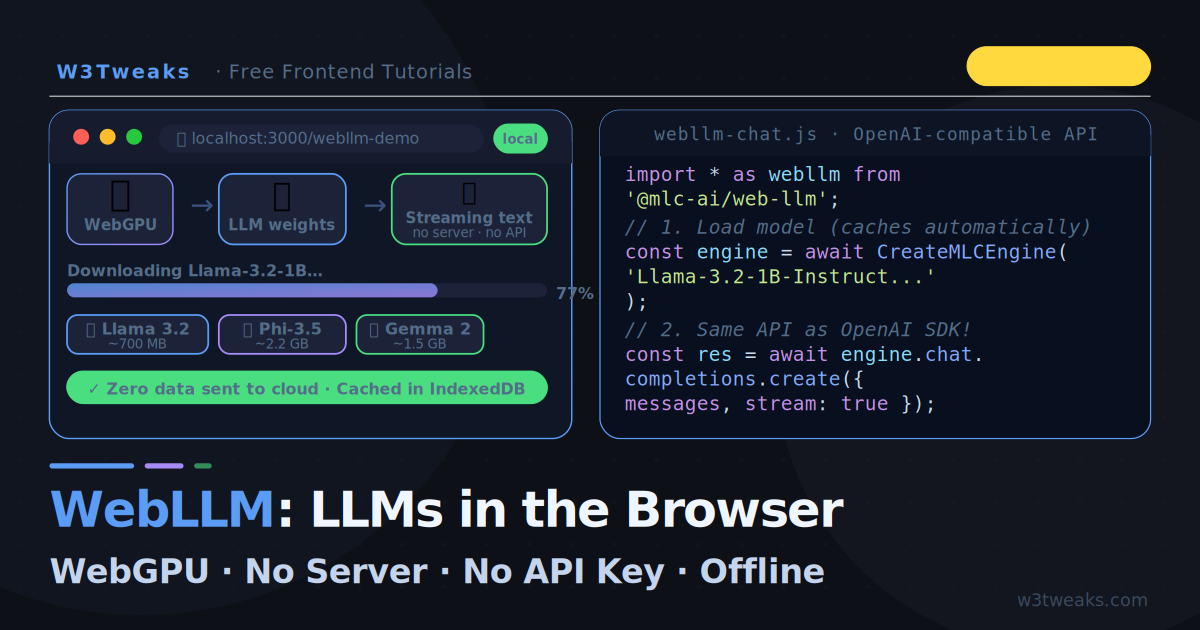The height and width of the screenshot is (630, 1200).
Task: Click the red window dot
Action: point(81,138)
